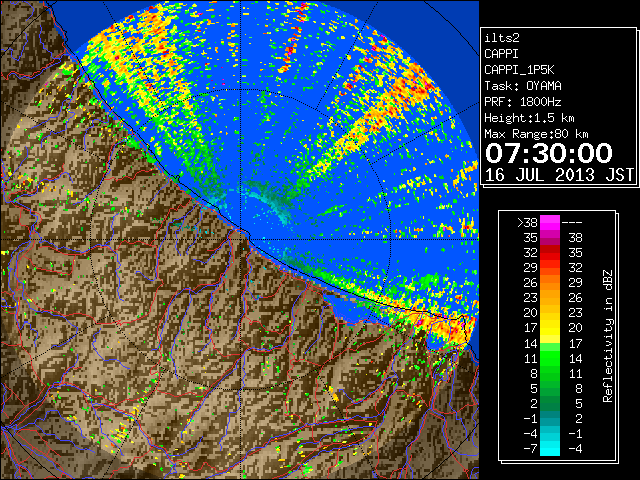The height and width of the screenshot is (480, 640).
Task: Click the 'Task: OYAMA' line
Action: point(523,86)
